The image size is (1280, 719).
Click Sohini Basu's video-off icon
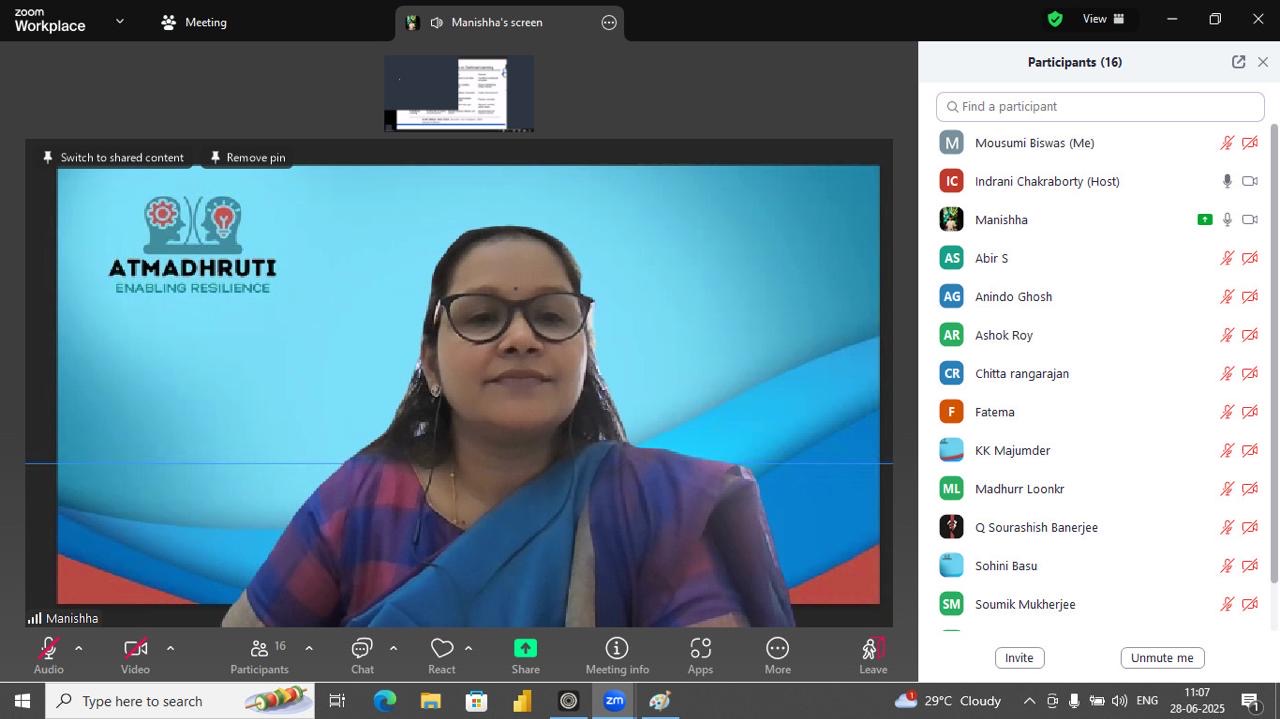coord(1250,566)
